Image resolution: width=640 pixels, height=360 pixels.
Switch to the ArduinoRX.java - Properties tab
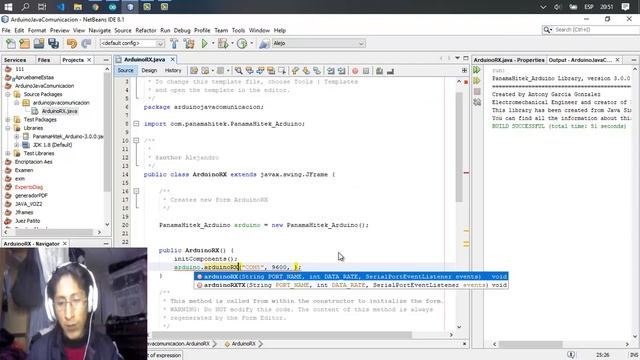point(509,60)
